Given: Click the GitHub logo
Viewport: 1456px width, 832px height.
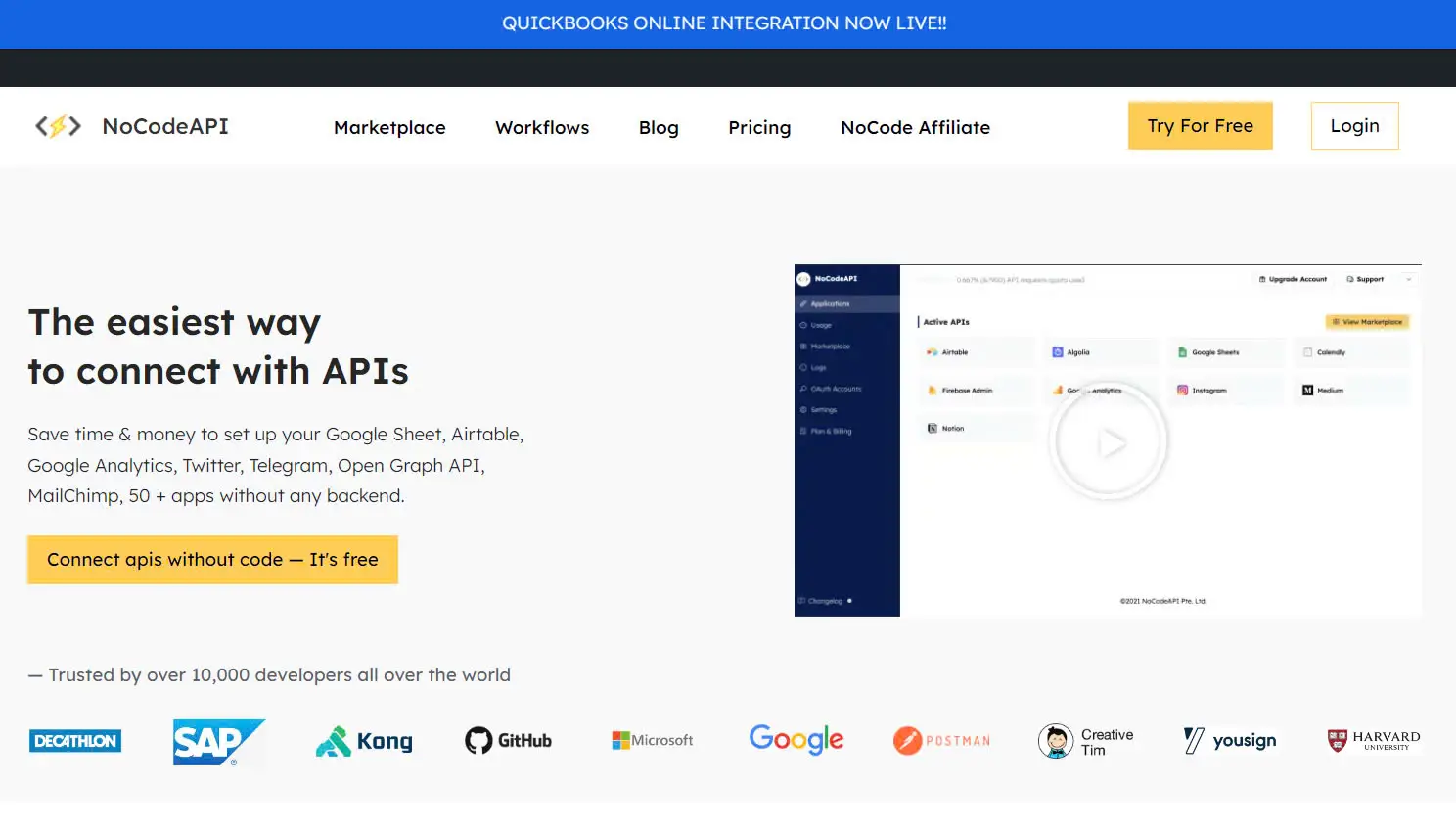Looking at the screenshot, I should pyautogui.click(x=508, y=741).
